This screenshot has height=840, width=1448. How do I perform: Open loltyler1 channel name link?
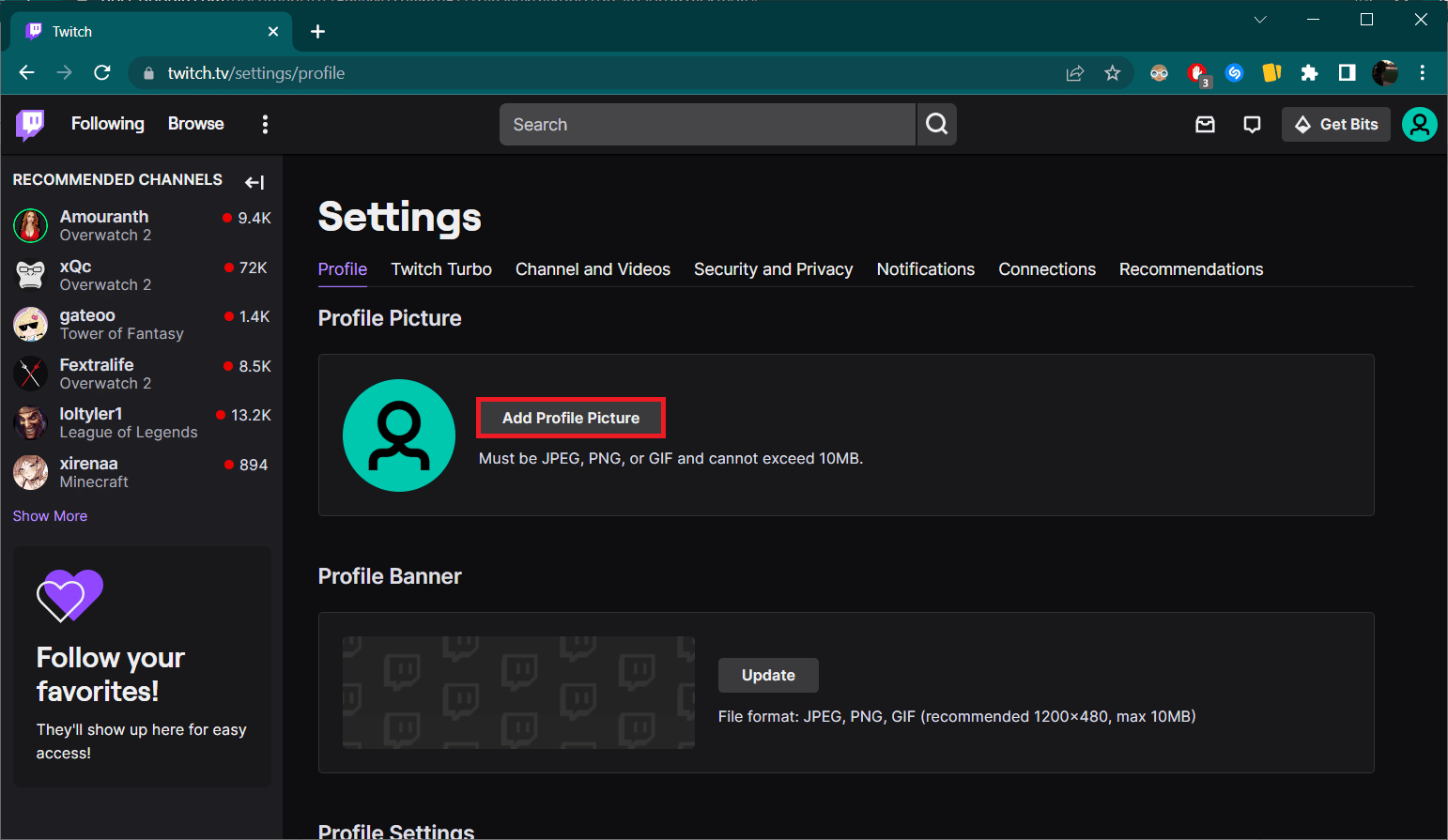pyautogui.click(x=91, y=414)
